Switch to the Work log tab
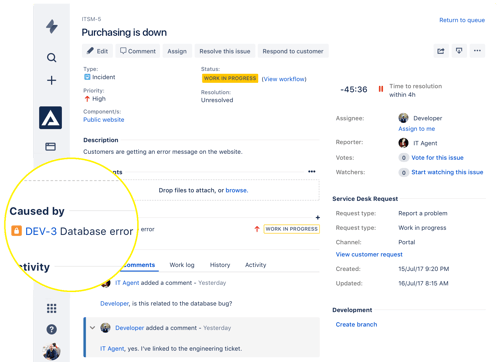The width and height of the screenshot is (500, 362). (182, 265)
